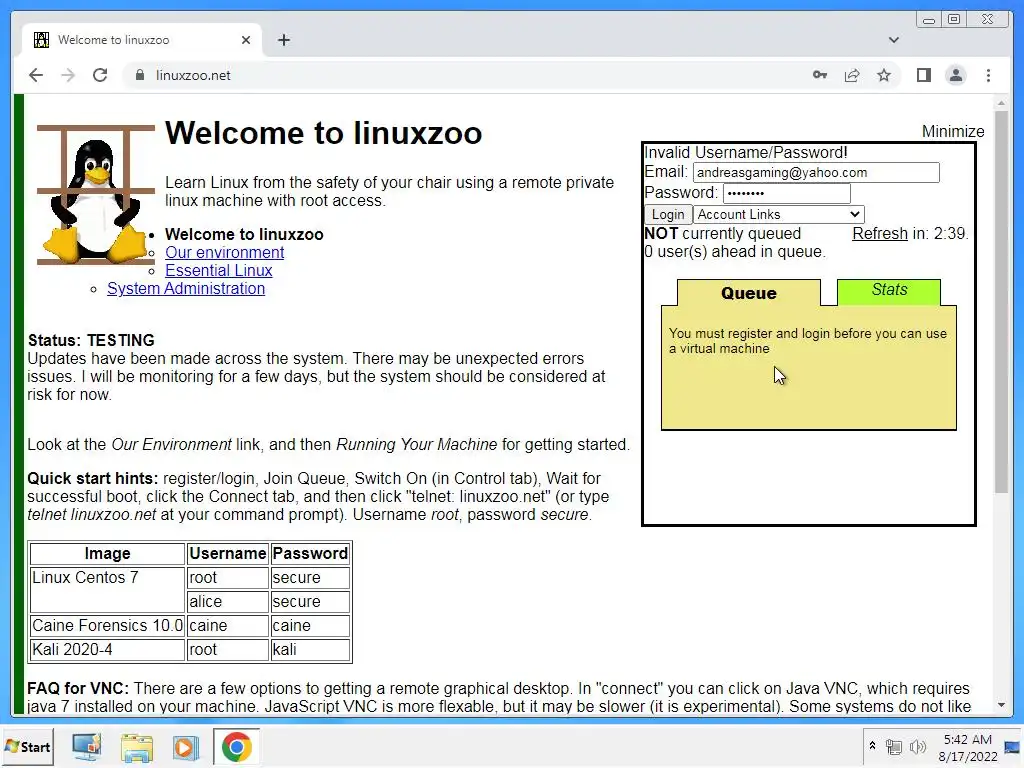Switch to the Stats tab
The height and width of the screenshot is (768, 1024).
point(889,291)
